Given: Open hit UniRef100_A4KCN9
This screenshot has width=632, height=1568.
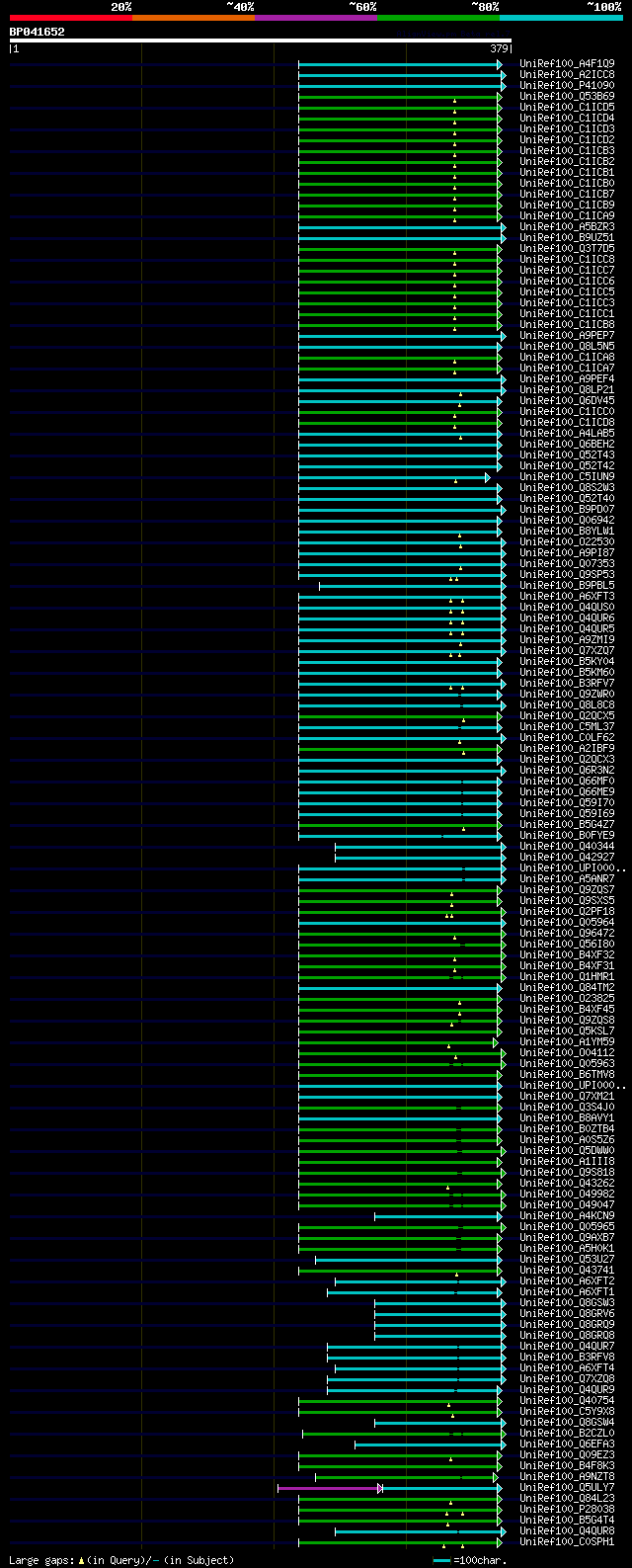Looking at the screenshot, I should (x=567, y=1215).
